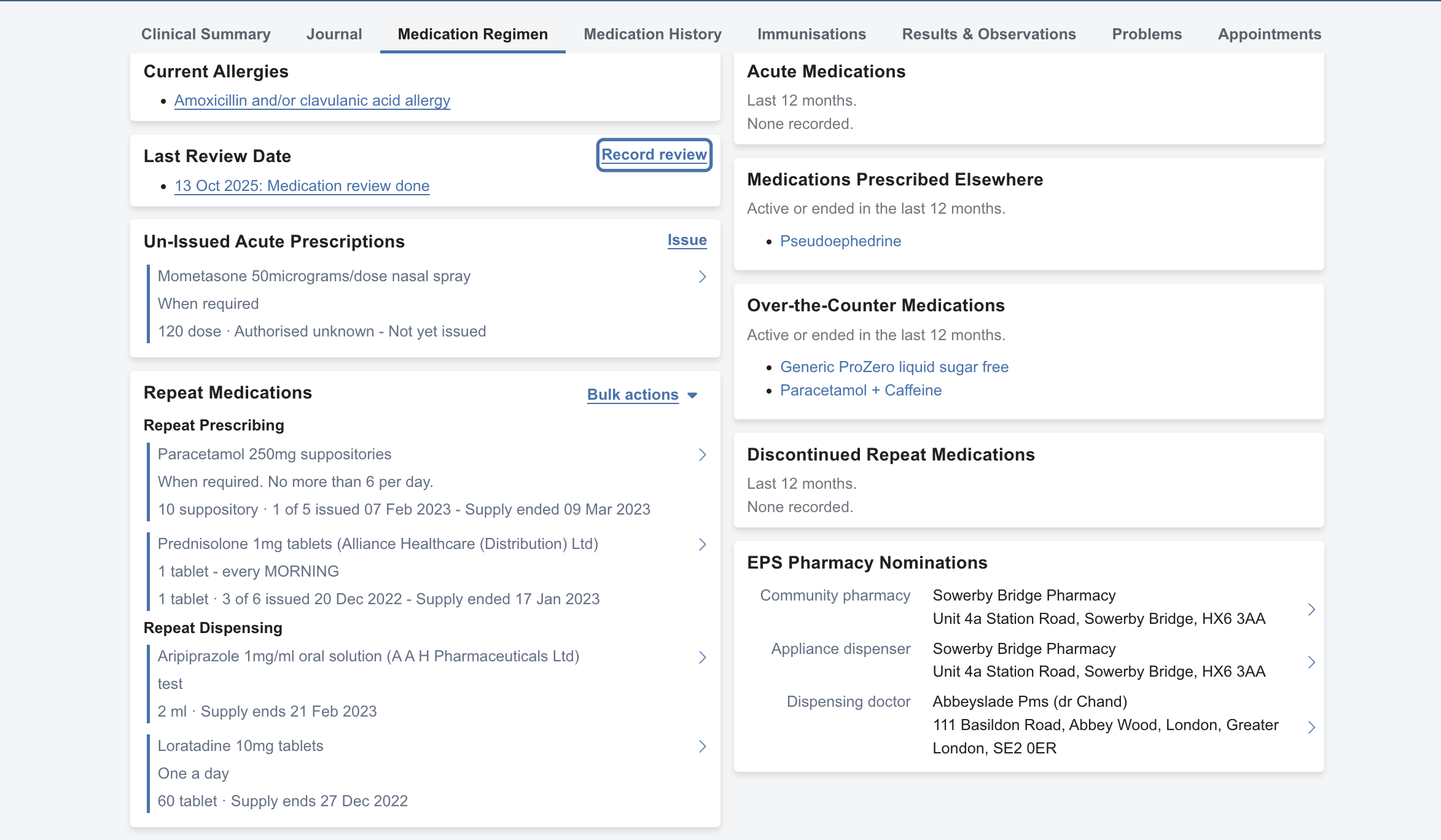The image size is (1441, 840).
Task: Switch to the Medication History tab
Action: [652, 34]
